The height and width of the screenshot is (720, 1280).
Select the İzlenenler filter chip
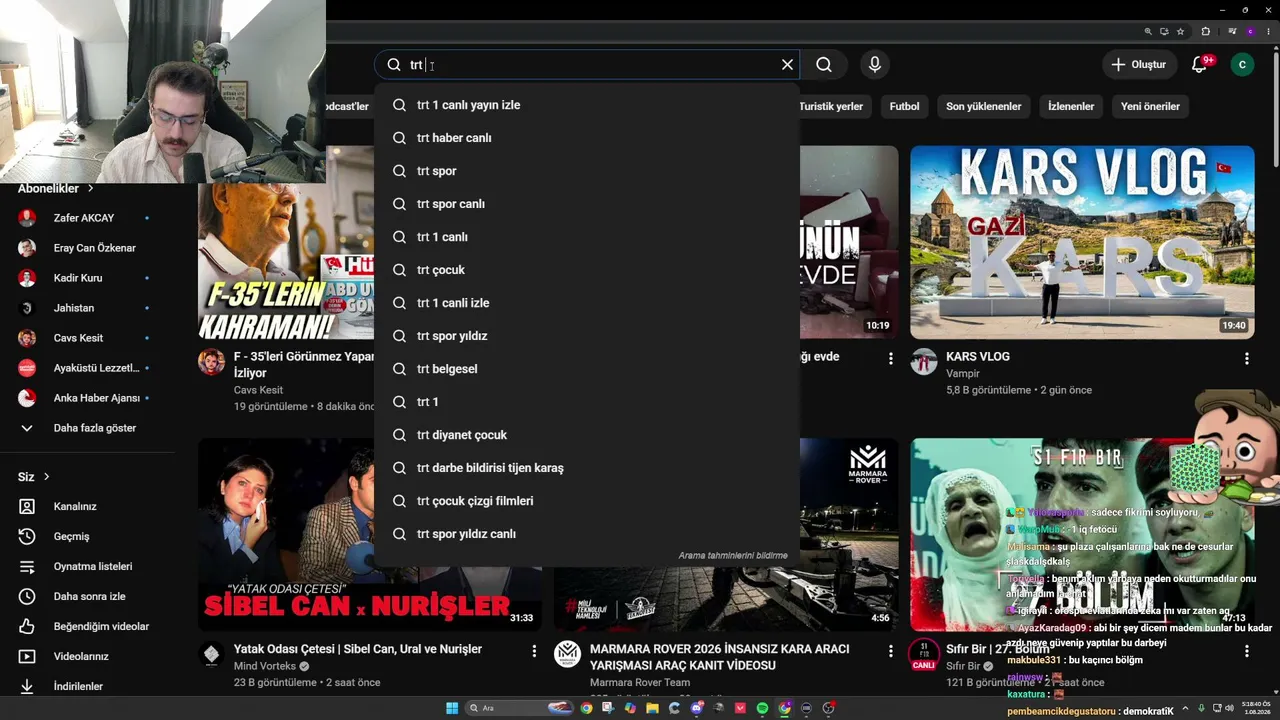pos(1071,106)
